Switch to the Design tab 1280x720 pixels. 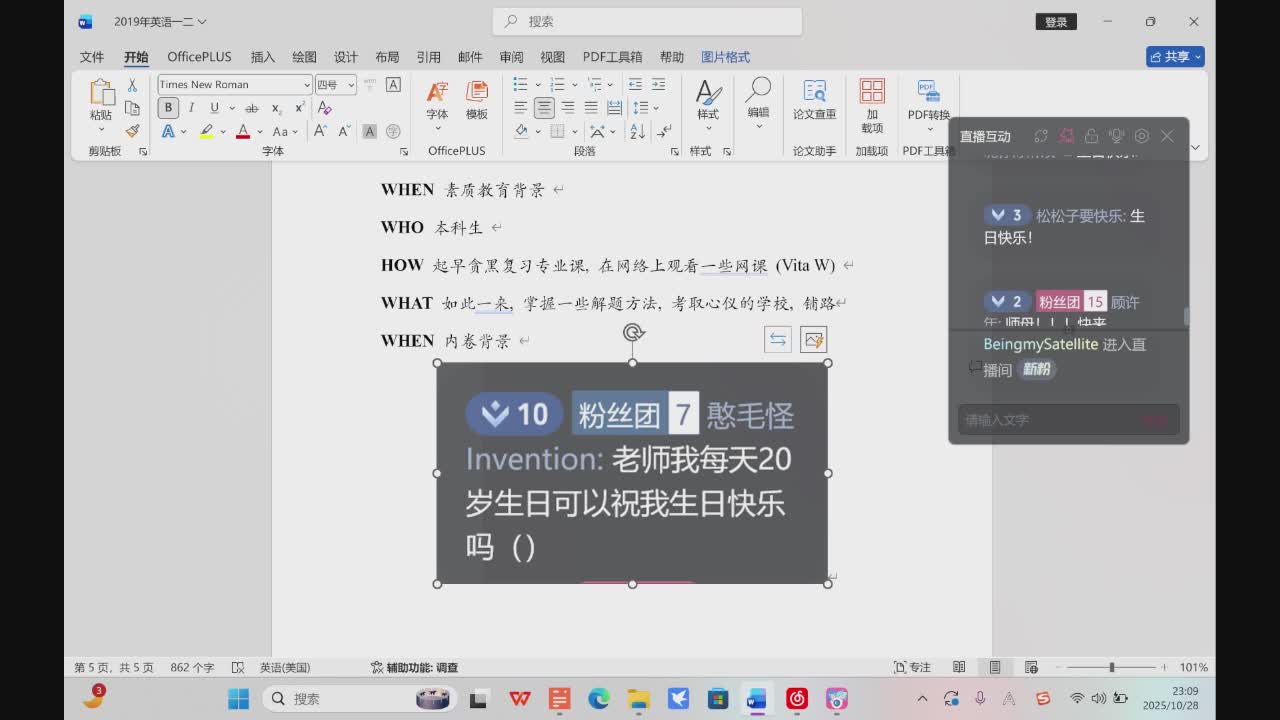pyautogui.click(x=345, y=57)
